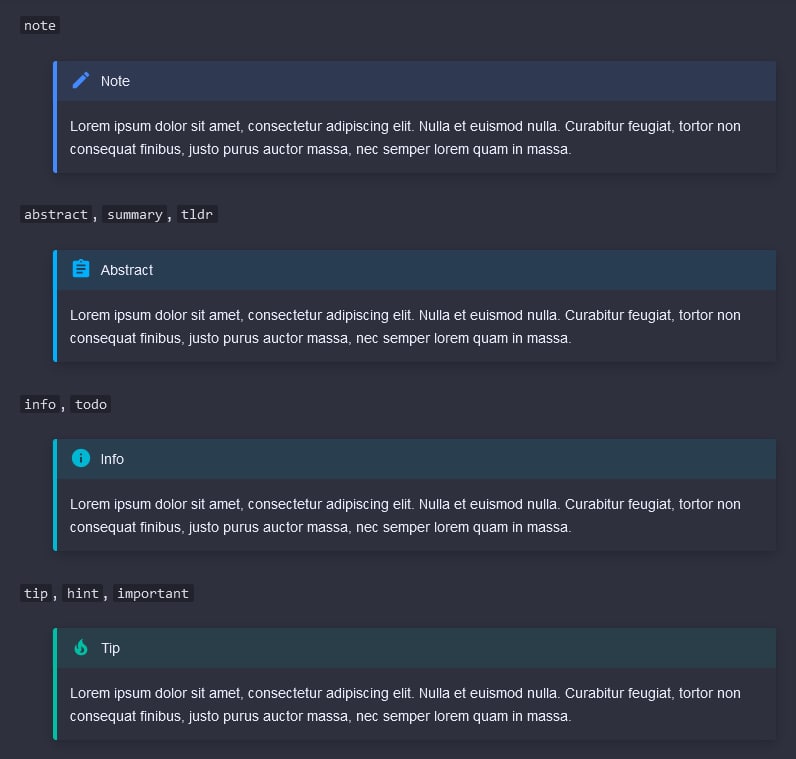The image size is (796, 759).
Task: Select the "summary" code tag
Action: click(x=135, y=214)
